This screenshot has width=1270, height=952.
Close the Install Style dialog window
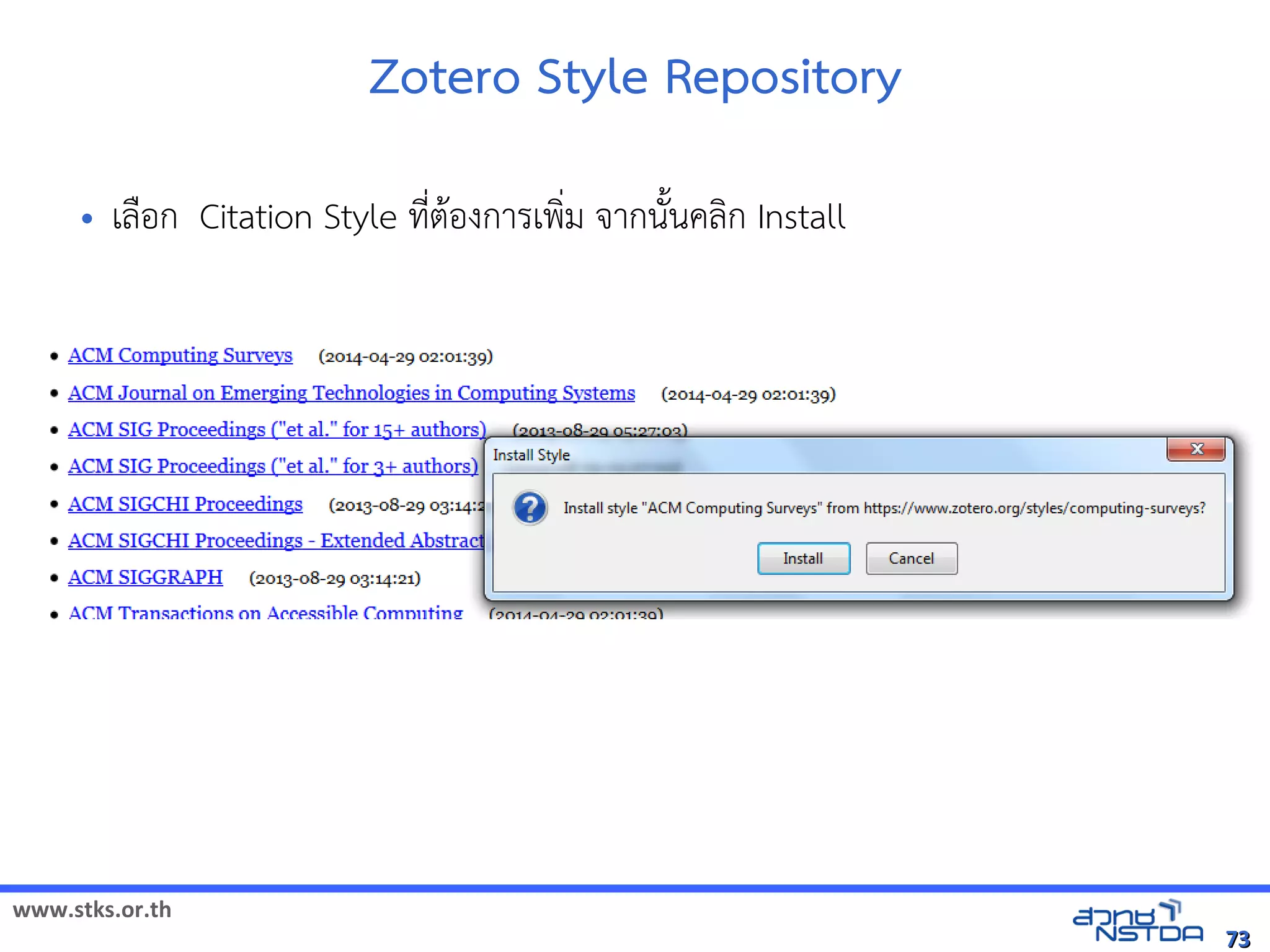pos(1196,449)
